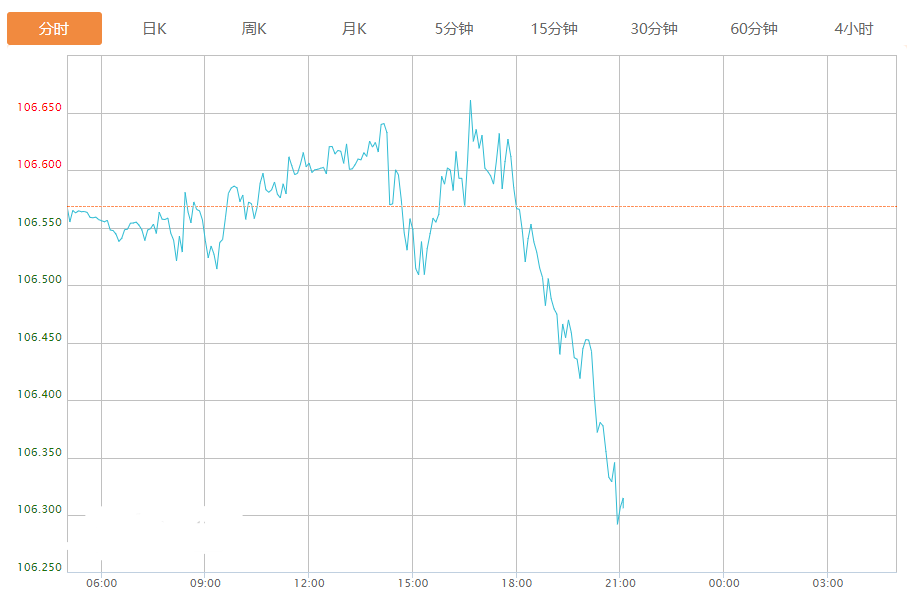Screen dimensions: 911x599
Task: Switch to the 月K tab
Action: [x=354, y=29]
